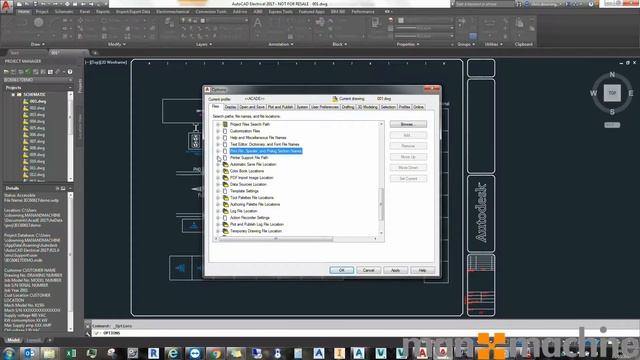
Task: Open the Modify panel dropdown
Action: tap(117, 44)
